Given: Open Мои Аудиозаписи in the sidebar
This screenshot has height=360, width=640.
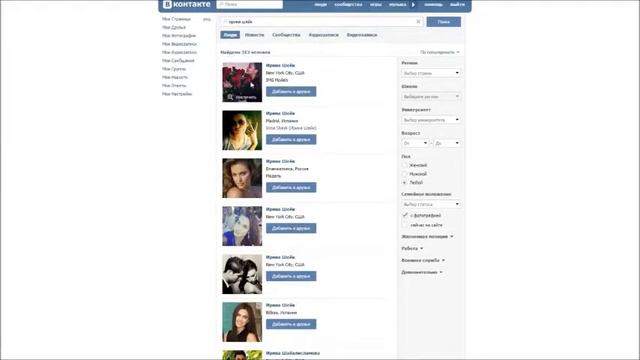Looking at the screenshot, I should 179,52.
